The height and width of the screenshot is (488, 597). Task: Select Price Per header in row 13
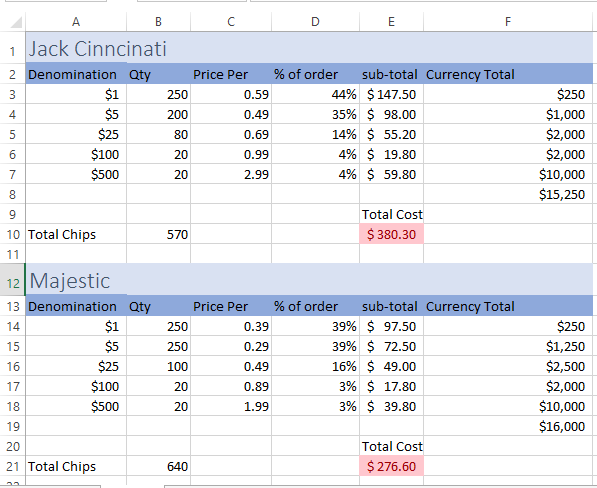[x=231, y=306]
